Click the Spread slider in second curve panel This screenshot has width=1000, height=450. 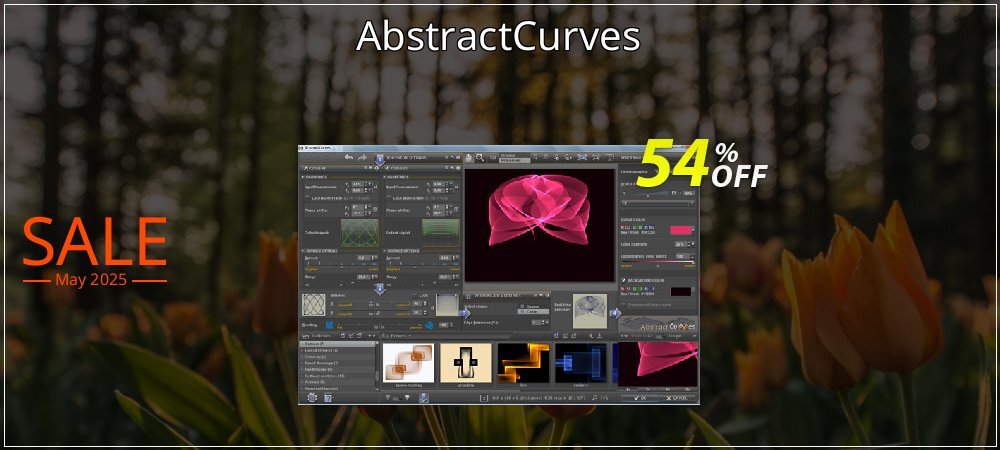(x=422, y=265)
